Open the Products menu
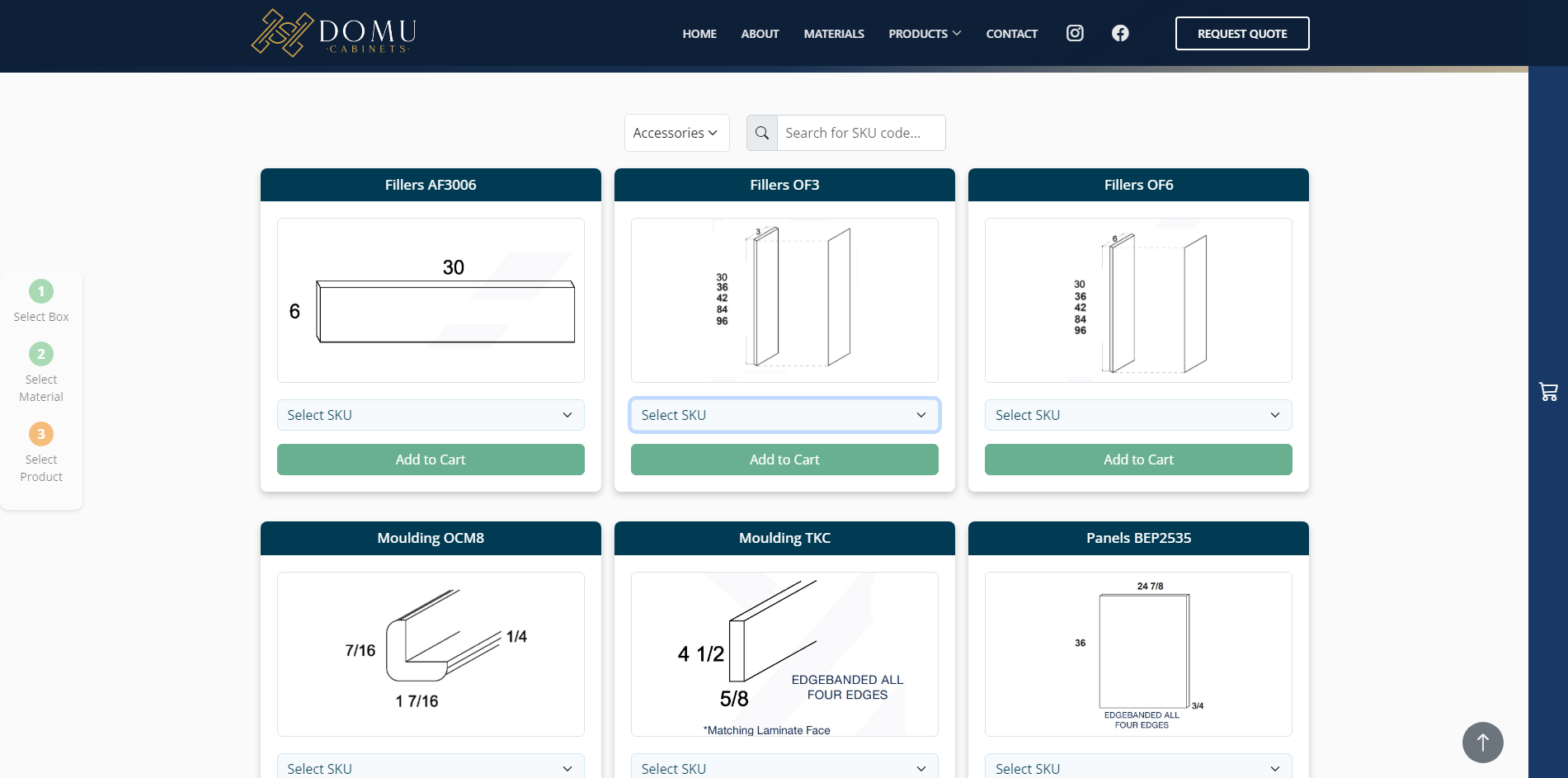The image size is (1568, 778). pos(925,34)
